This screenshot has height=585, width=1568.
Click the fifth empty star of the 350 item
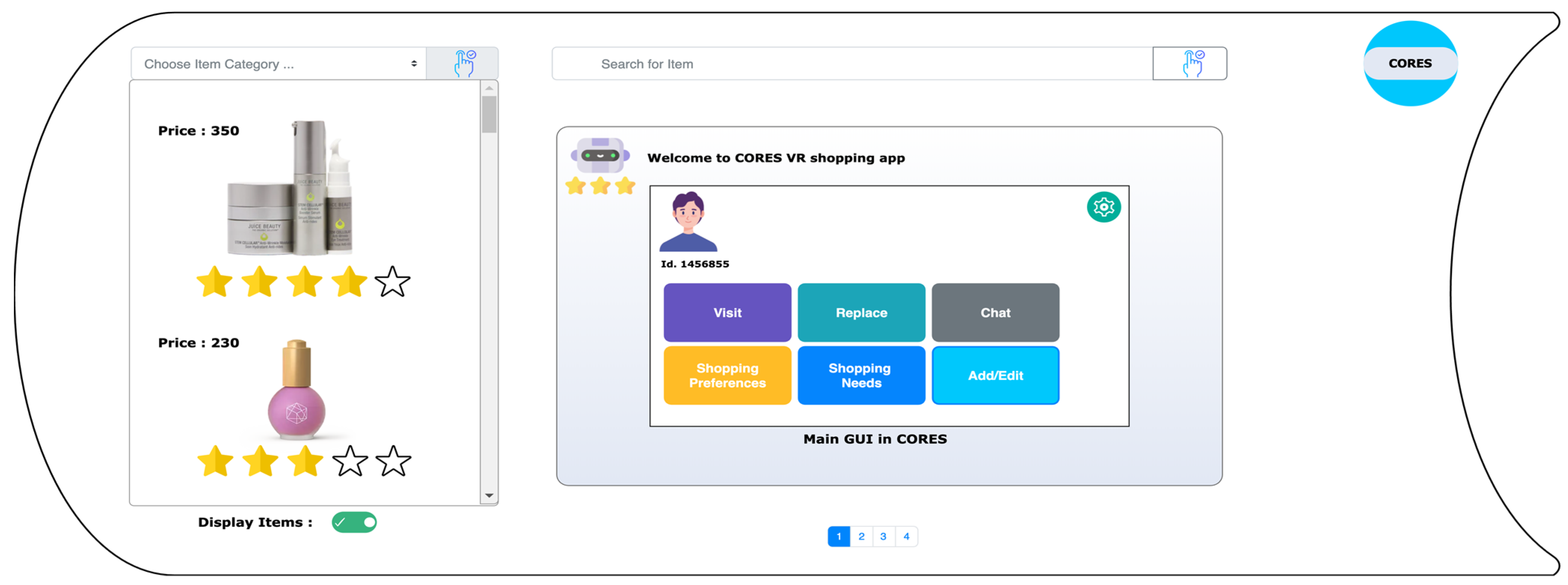[393, 282]
